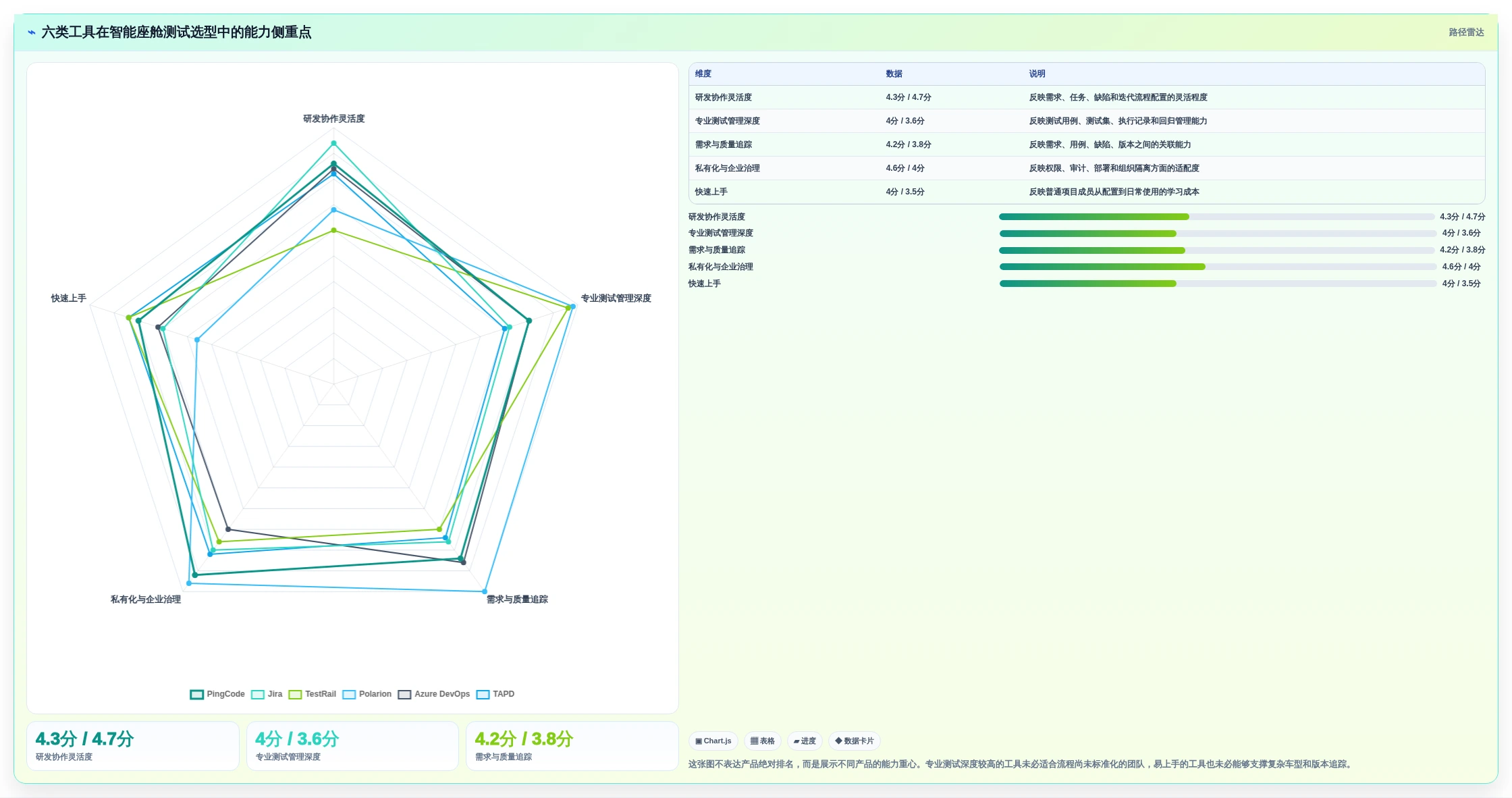Click the Chart.js tag
Viewport: 1512px width, 798px height.
tap(713, 741)
